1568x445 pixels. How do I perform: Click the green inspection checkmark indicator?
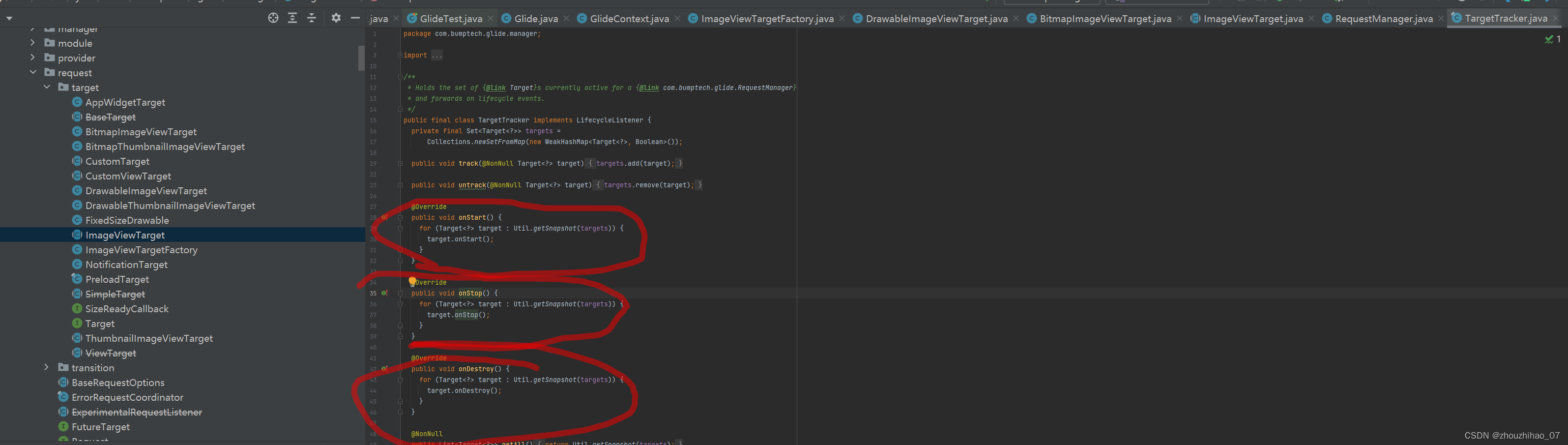point(1549,39)
